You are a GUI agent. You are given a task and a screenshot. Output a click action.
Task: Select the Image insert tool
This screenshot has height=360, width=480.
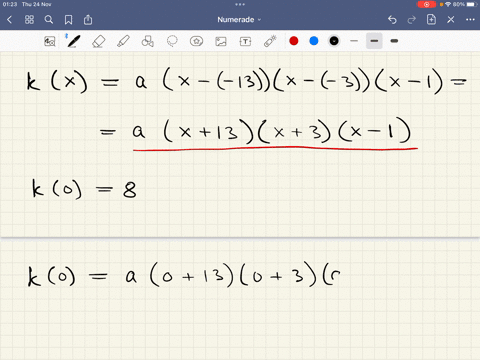(x=221, y=41)
